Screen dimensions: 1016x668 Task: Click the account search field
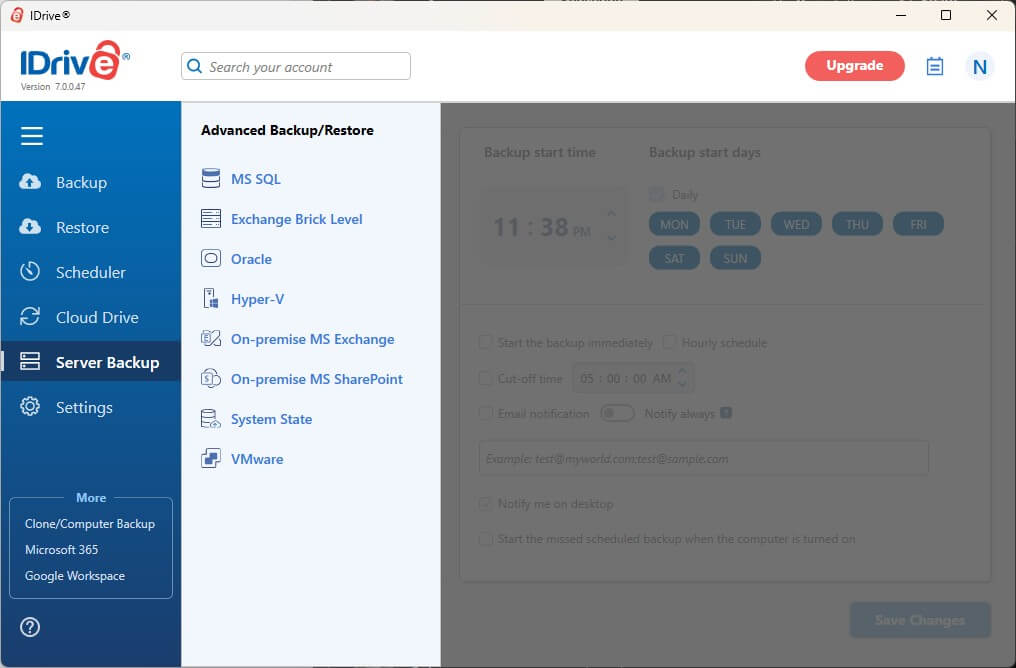tap(295, 66)
